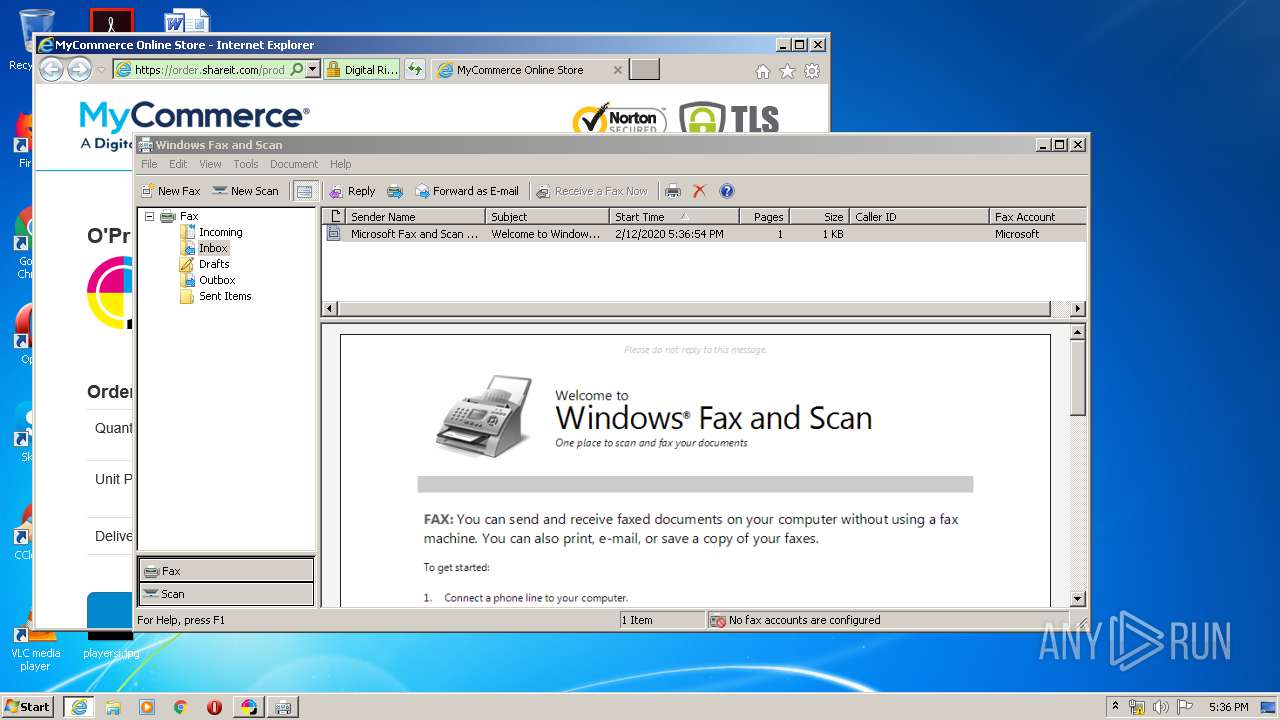Sort by Sender Name column
Screen dimensions: 1280x720
415,216
